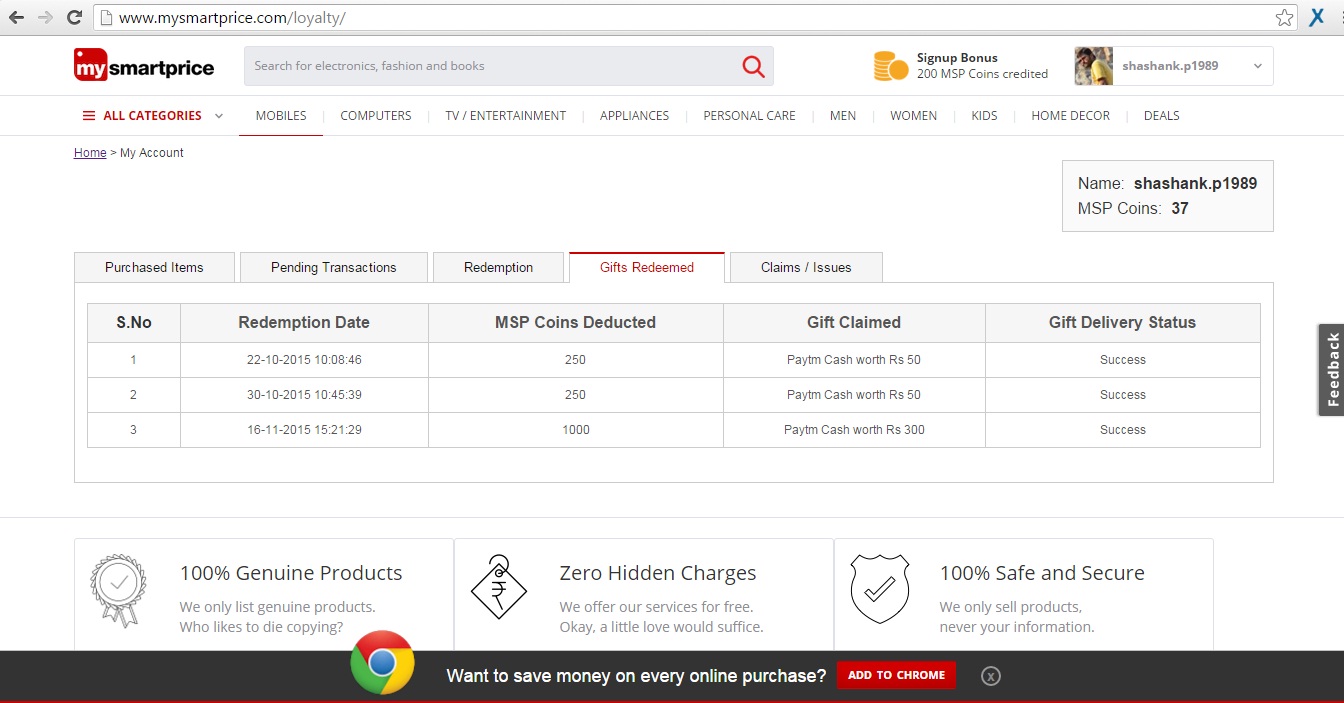The image size is (1344, 703).
Task: Click the MSP Coins Deducted column header
Action: (576, 323)
